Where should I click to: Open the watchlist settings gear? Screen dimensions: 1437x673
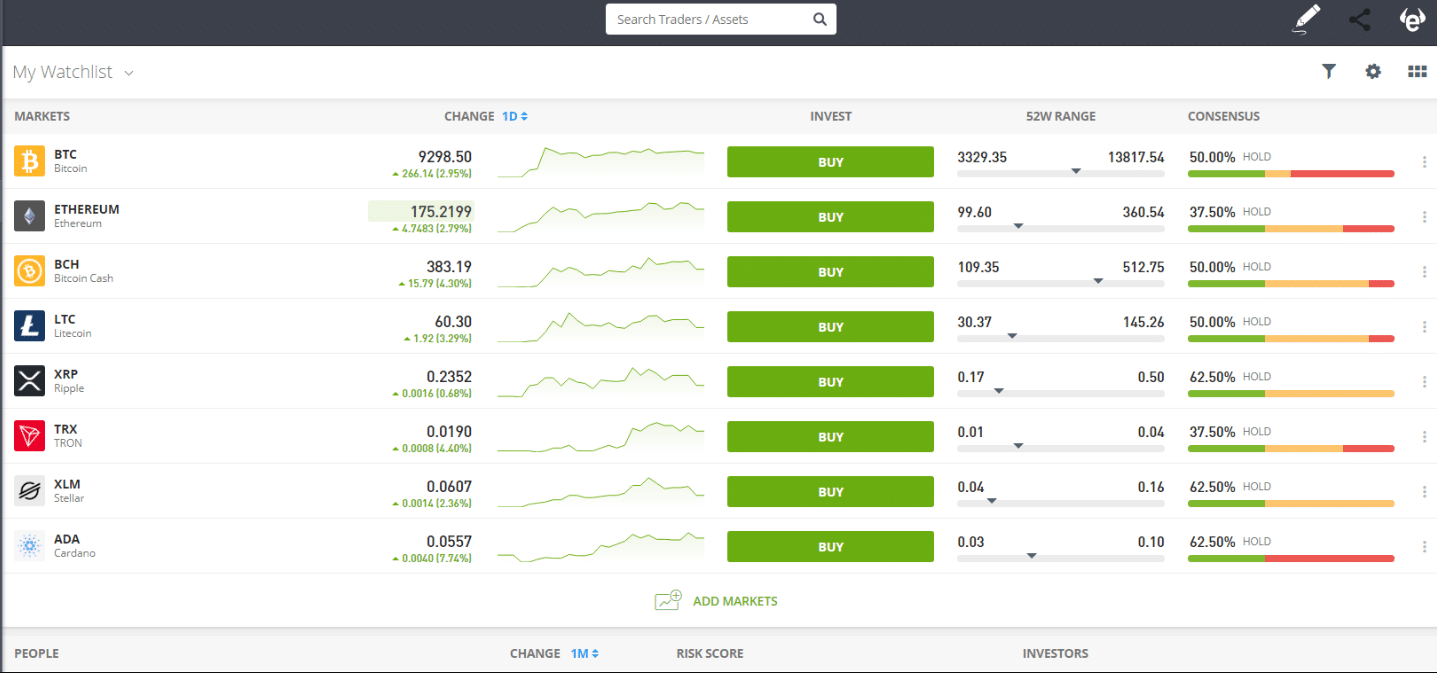tap(1372, 71)
